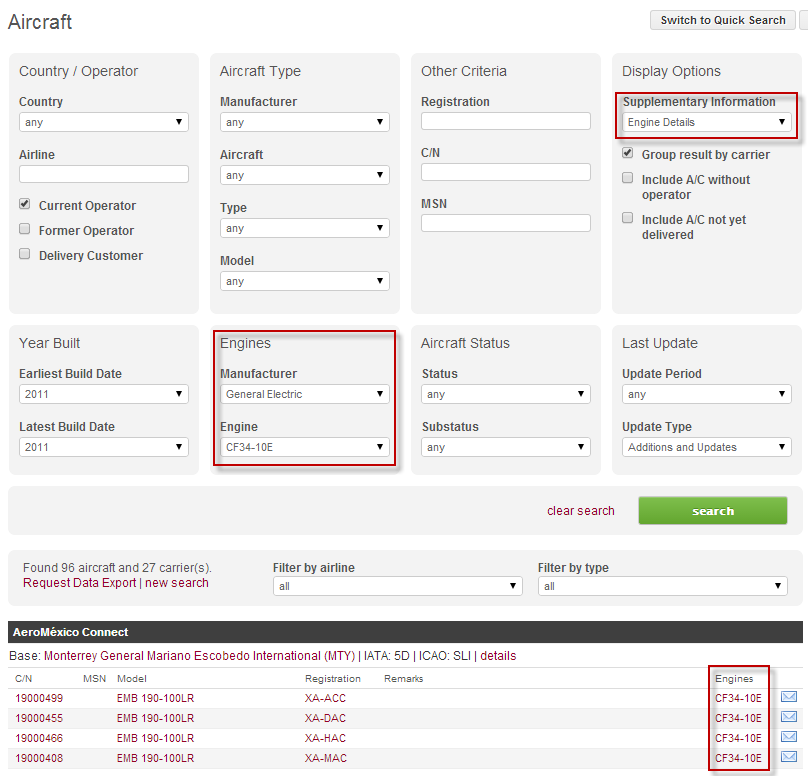Uncheck Group result by carrier
808x776 pixels.
coord(628,154)
